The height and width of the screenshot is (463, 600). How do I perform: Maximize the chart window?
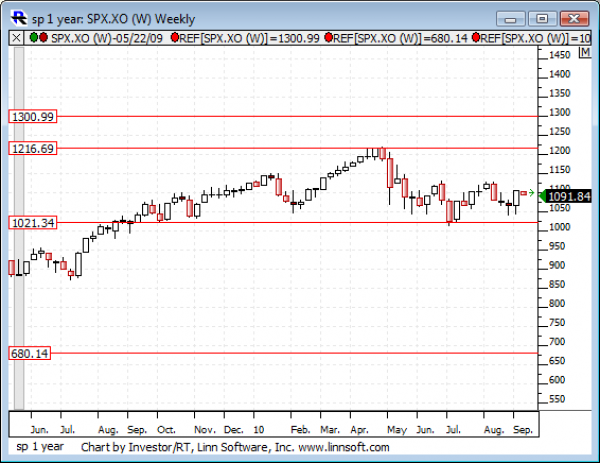(542, 18)
